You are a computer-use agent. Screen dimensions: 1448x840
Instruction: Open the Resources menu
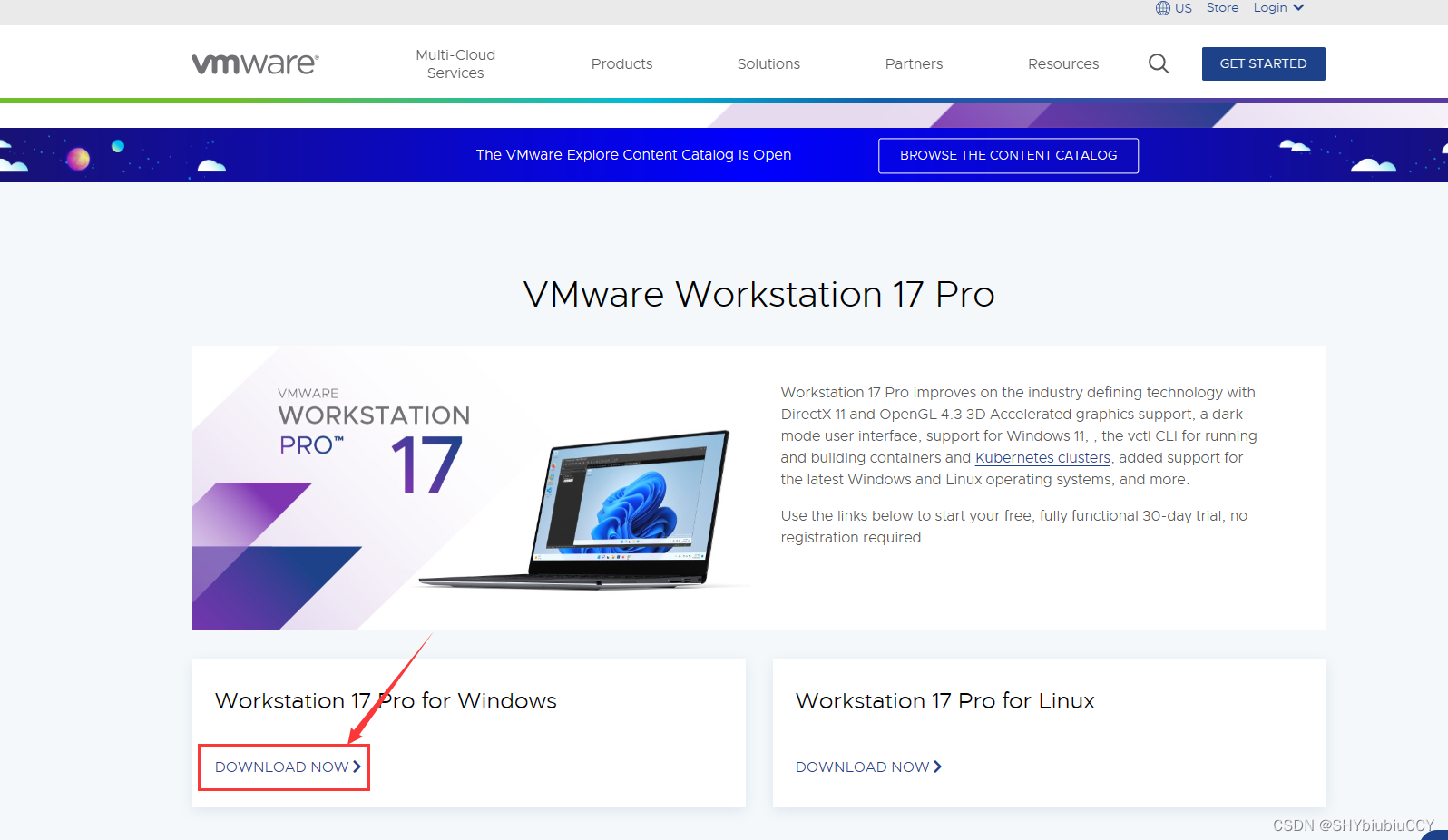1063,63
